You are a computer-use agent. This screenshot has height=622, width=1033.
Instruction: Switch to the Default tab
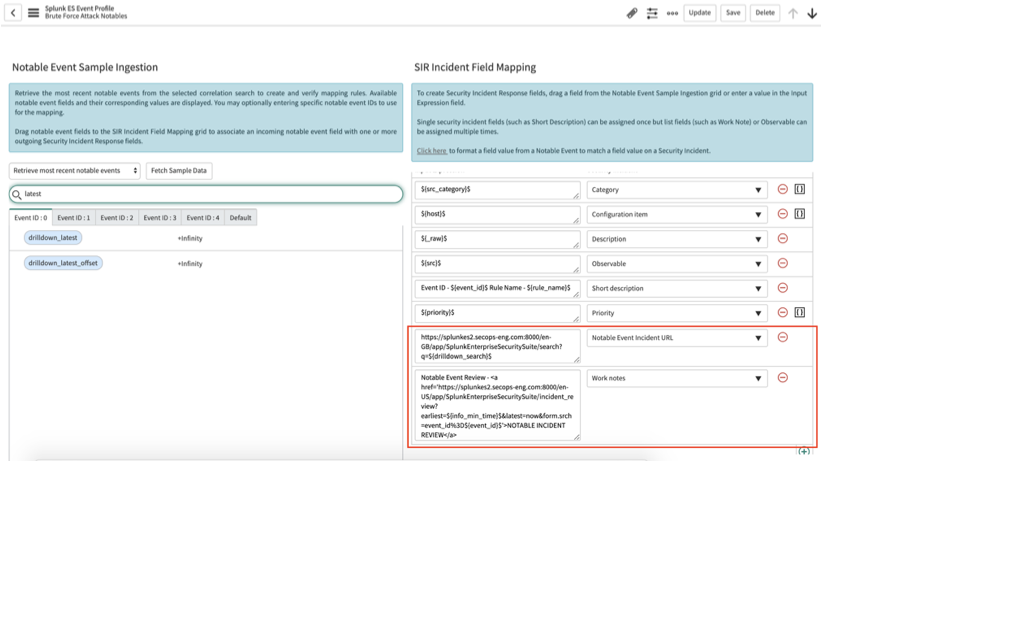pos(240,217)
